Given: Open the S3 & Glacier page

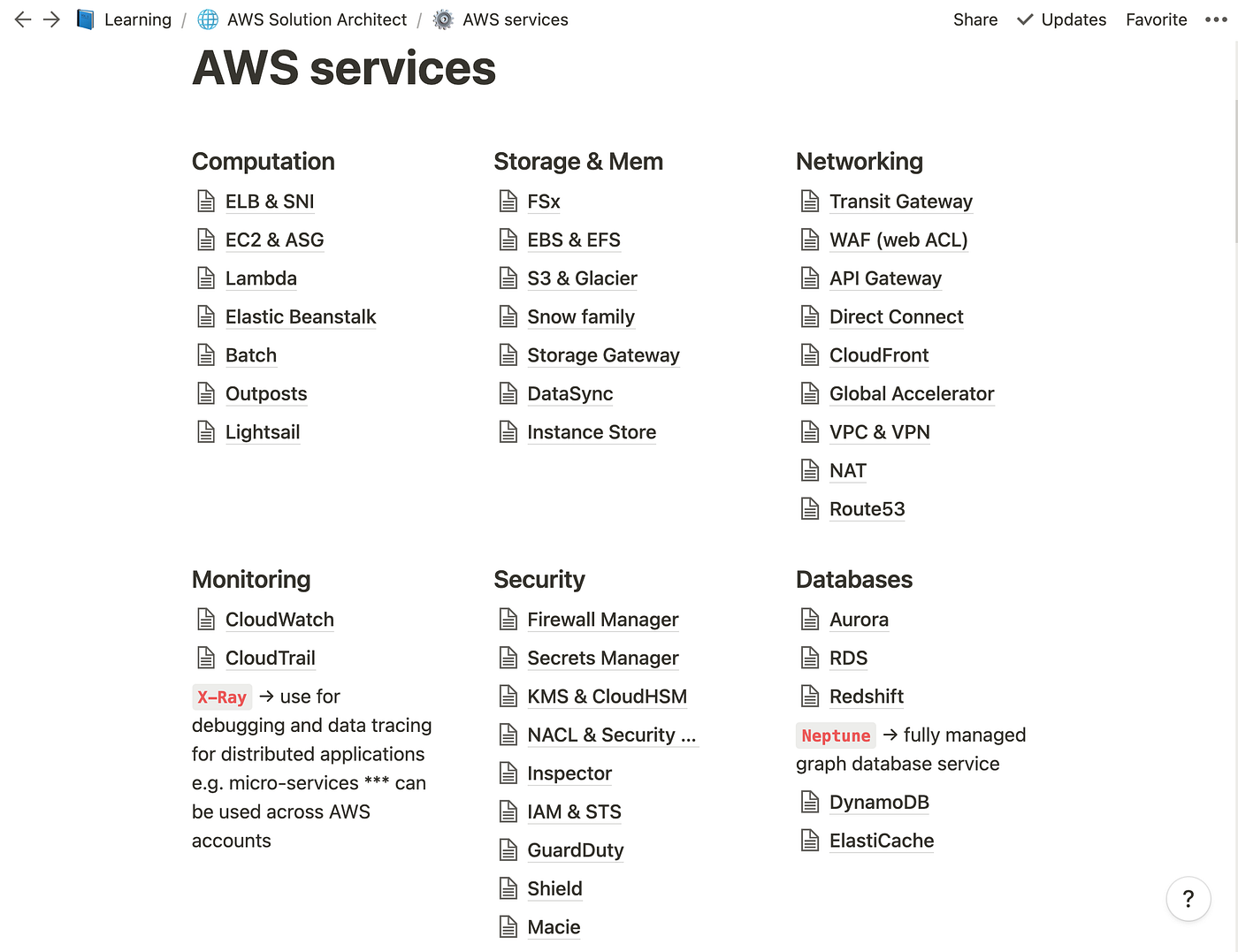Looking at the screenshot, I should pyautogui.click(x=582, y=278).
